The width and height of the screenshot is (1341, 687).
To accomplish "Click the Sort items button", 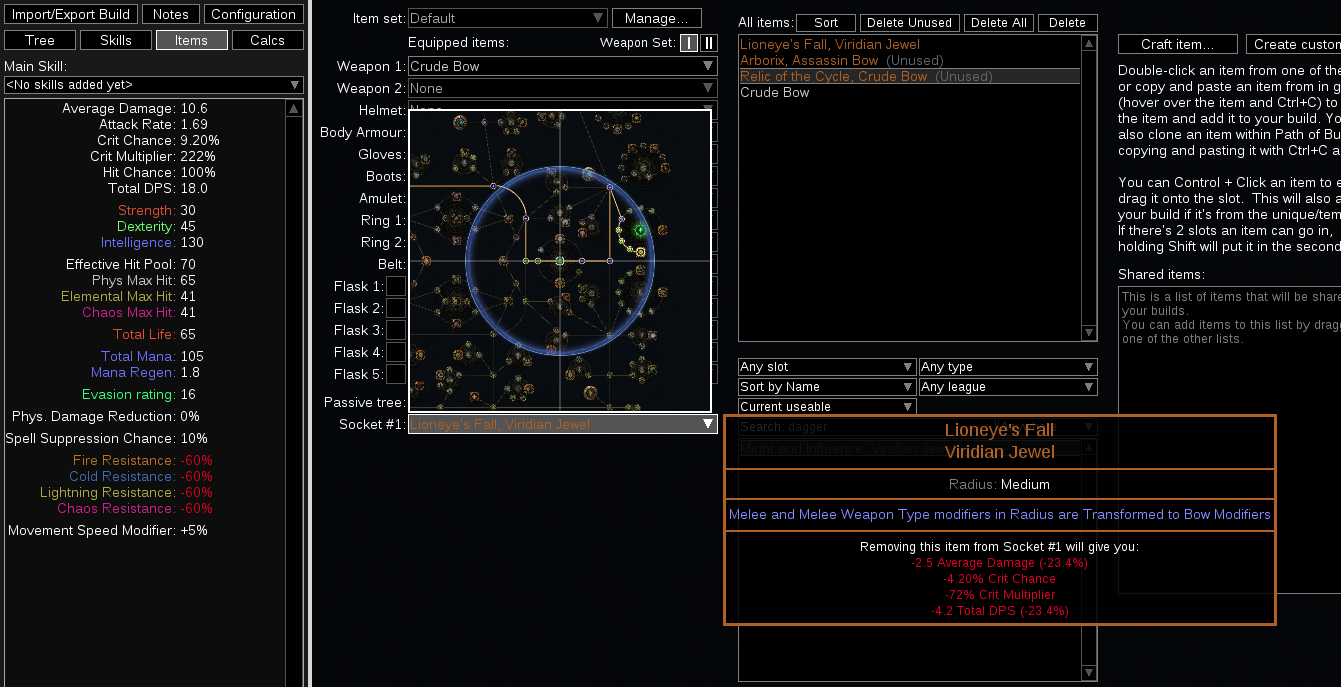I will click(x=826, y=22).
